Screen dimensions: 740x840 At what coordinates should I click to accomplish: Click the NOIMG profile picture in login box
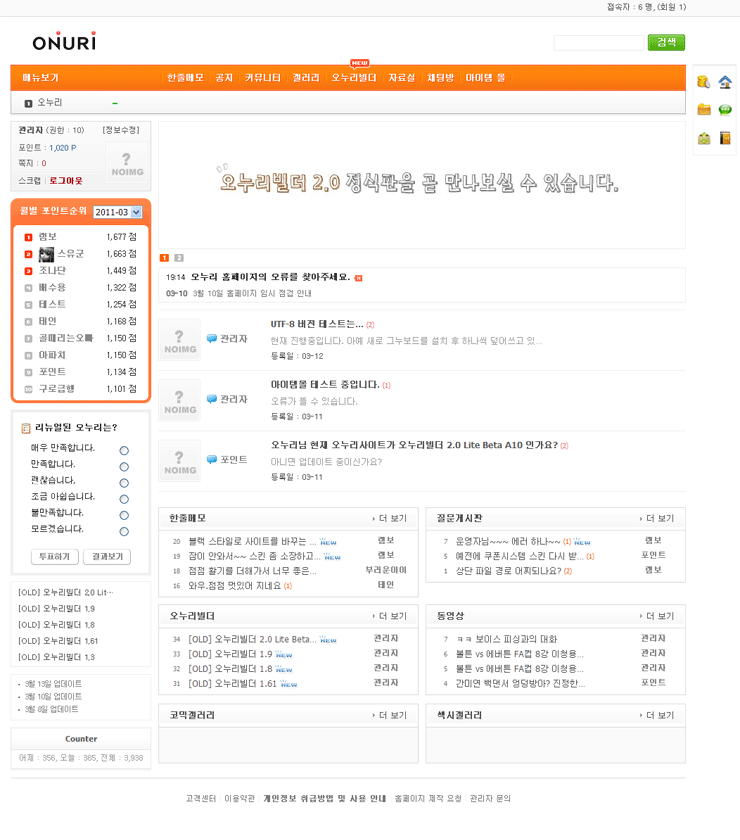pos(127,163)
